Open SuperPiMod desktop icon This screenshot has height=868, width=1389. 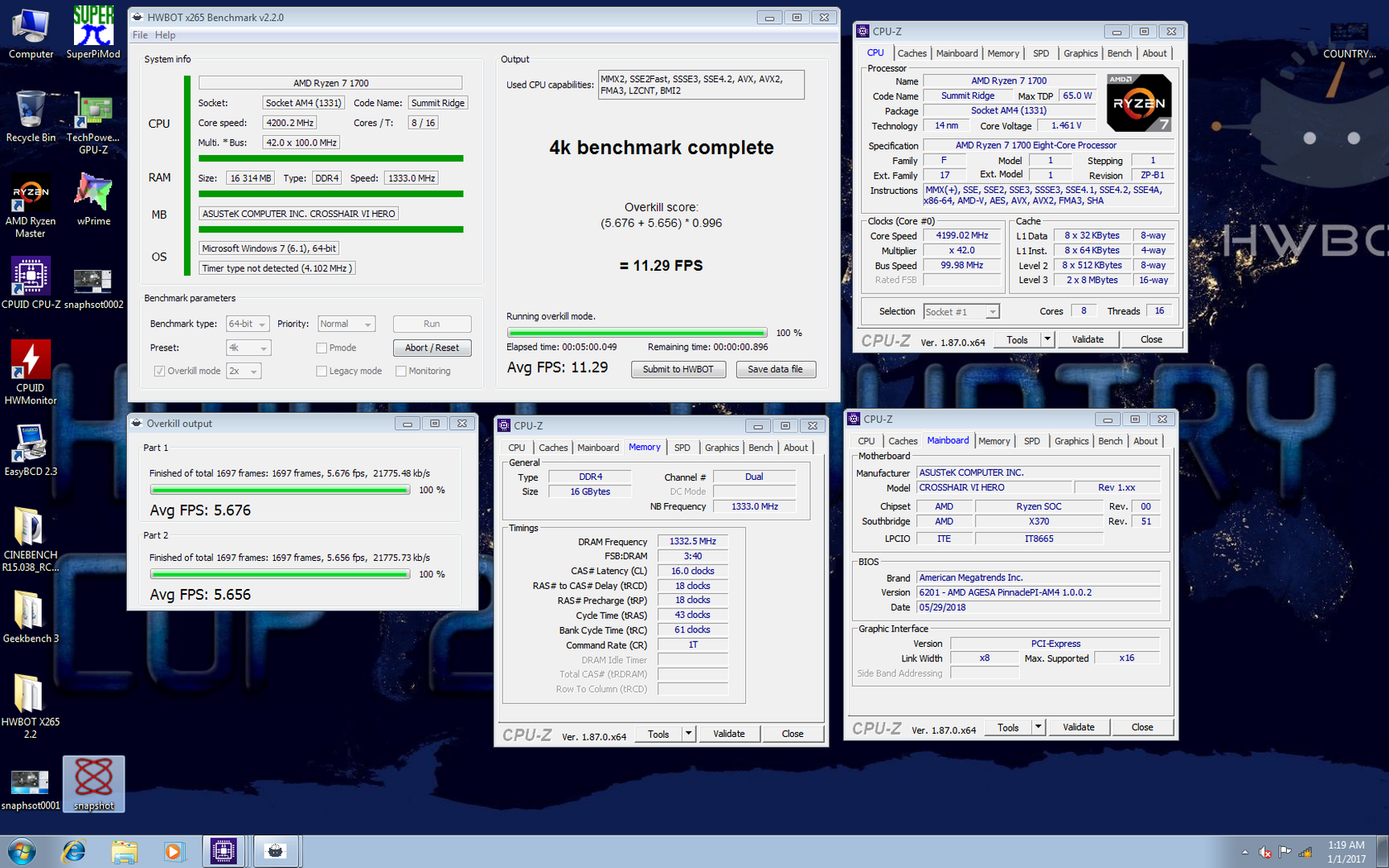[x=93, y=33]
